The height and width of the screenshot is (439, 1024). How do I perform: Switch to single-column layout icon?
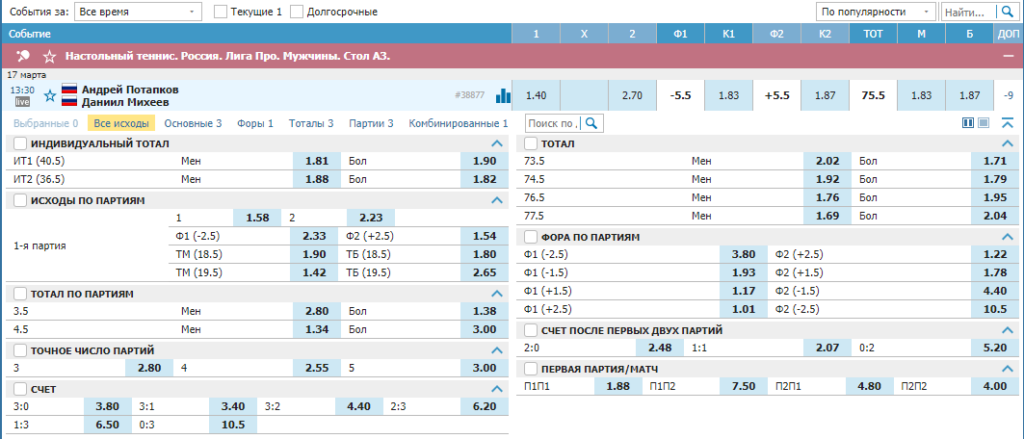[x=983, y=123]
